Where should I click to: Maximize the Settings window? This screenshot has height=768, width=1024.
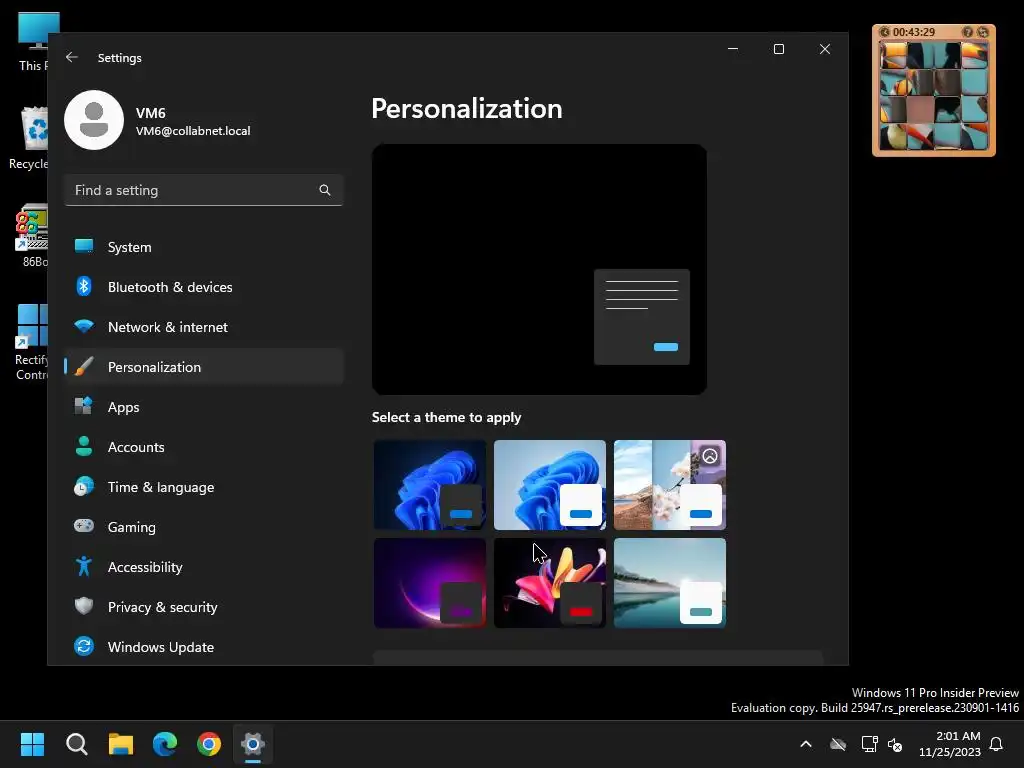point(778,49)
